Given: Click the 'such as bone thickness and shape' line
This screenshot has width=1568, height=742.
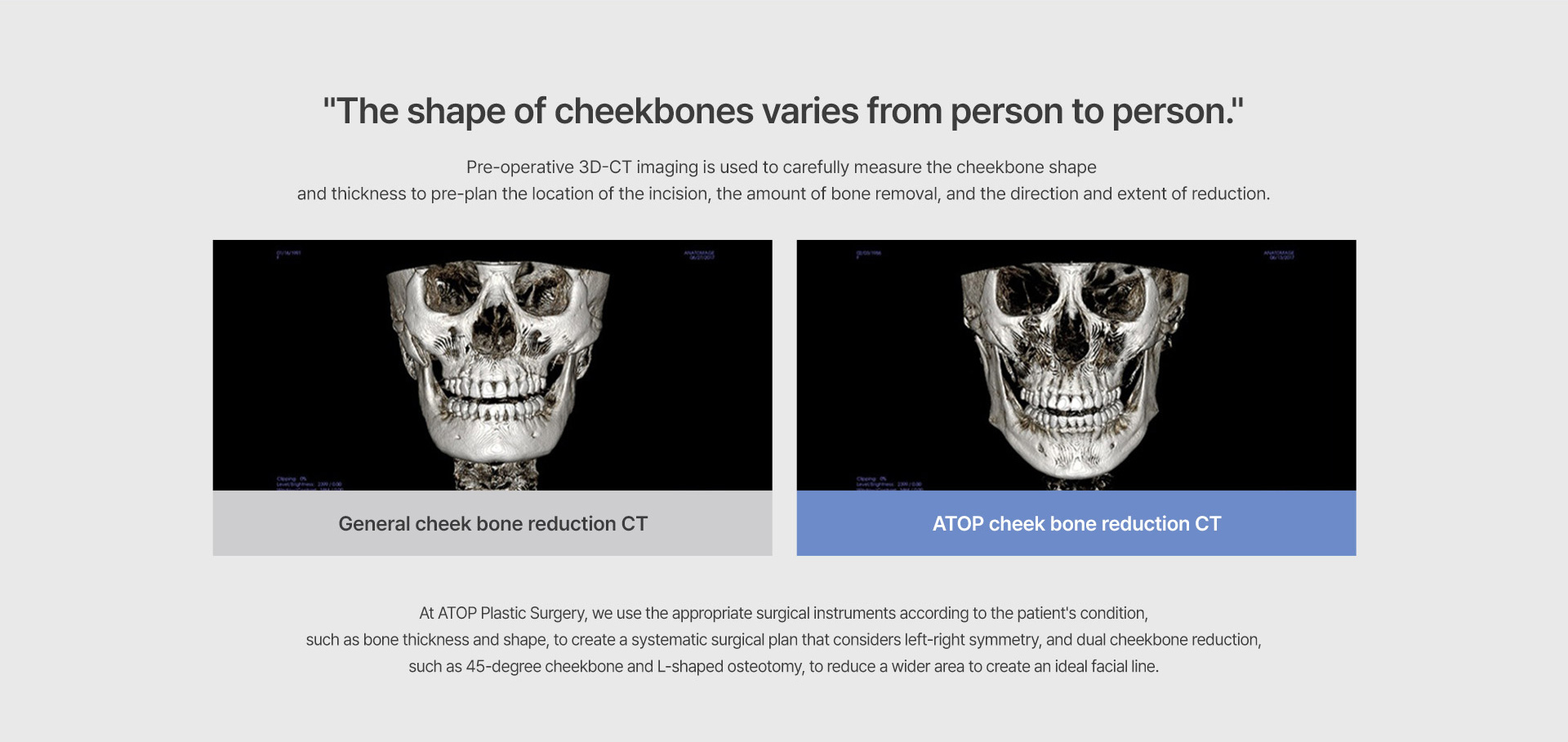Looking at the screenshot, I should [x=783, y=640].
